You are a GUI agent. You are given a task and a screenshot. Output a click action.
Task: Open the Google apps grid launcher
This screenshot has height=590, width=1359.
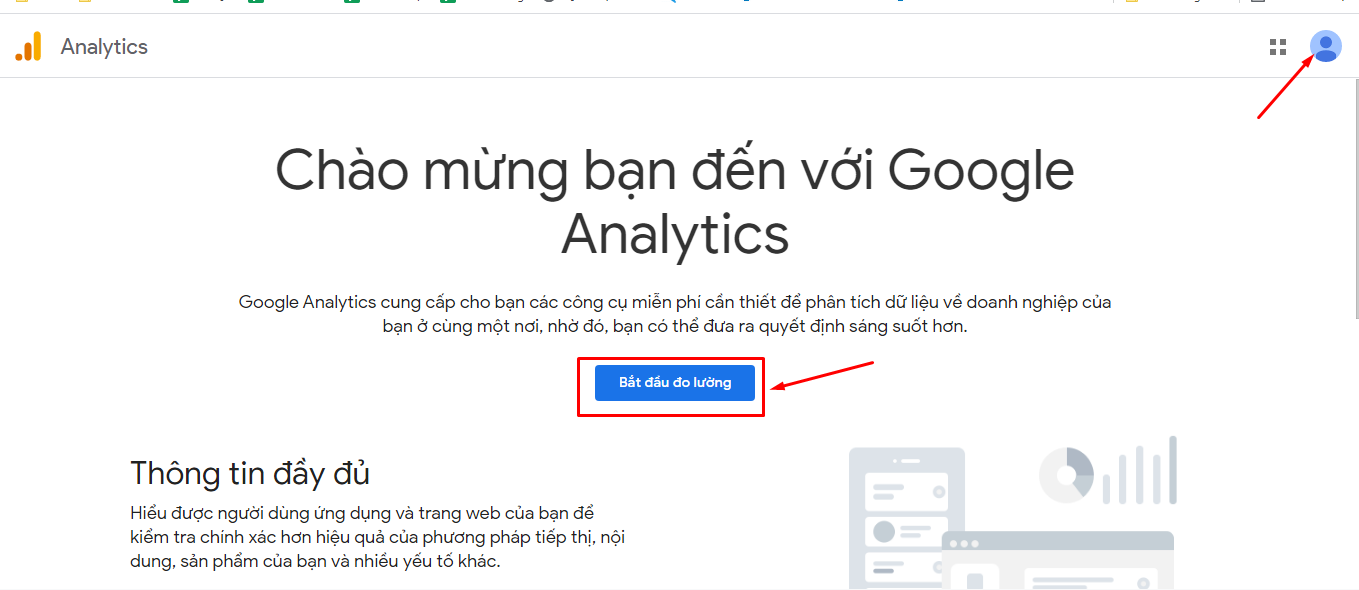(x=1277, y=47)
